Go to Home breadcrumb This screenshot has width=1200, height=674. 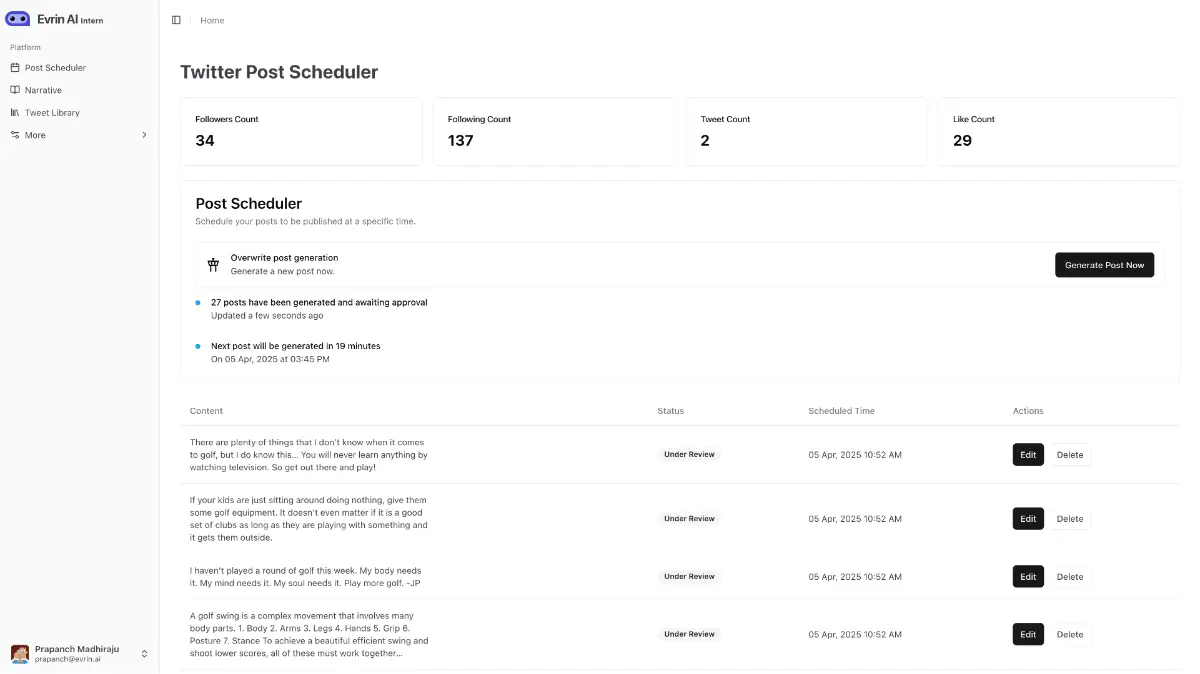[212, 20]
